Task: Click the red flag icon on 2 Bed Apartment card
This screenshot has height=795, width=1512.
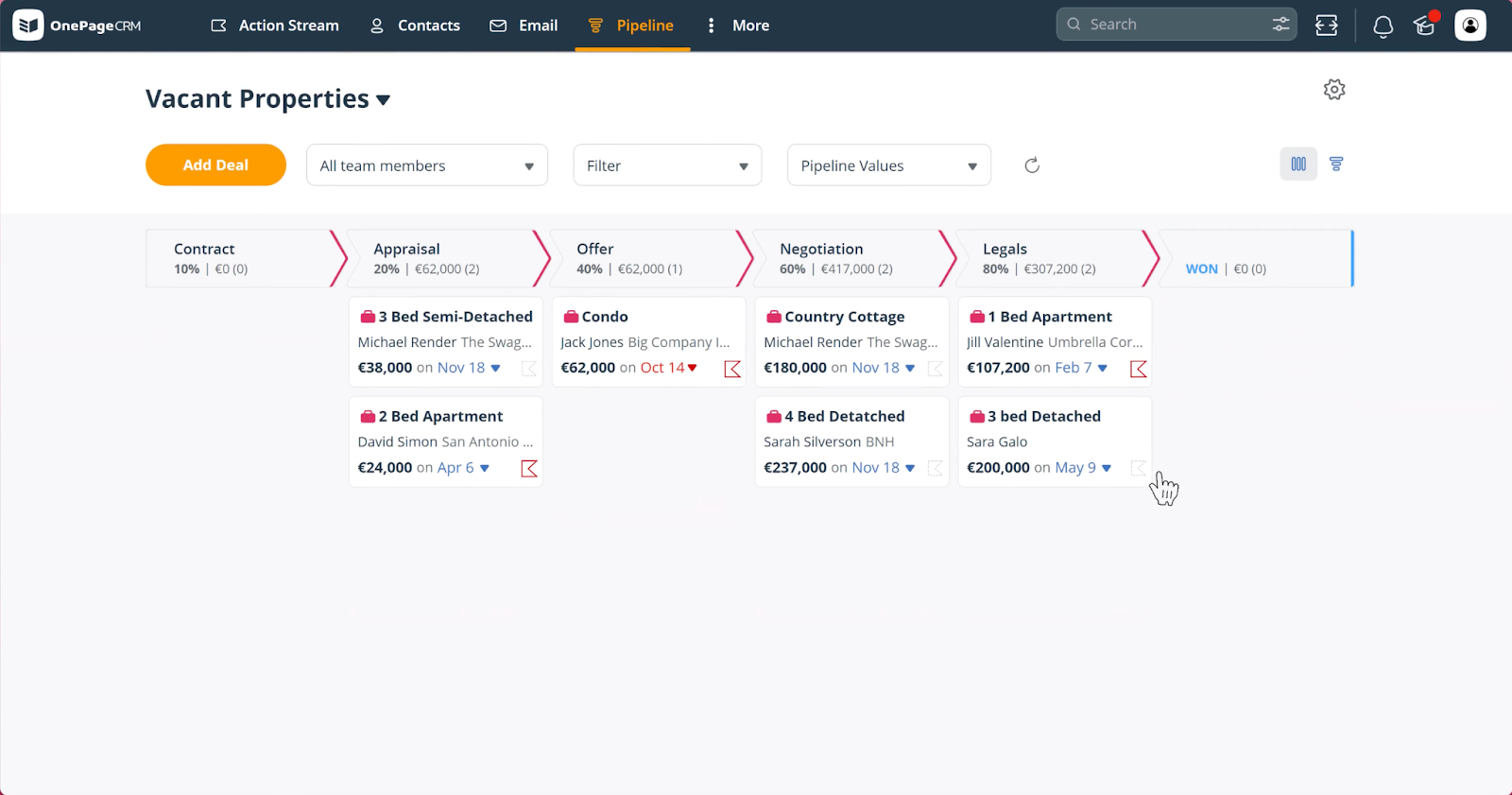Action: coord(529,468)
